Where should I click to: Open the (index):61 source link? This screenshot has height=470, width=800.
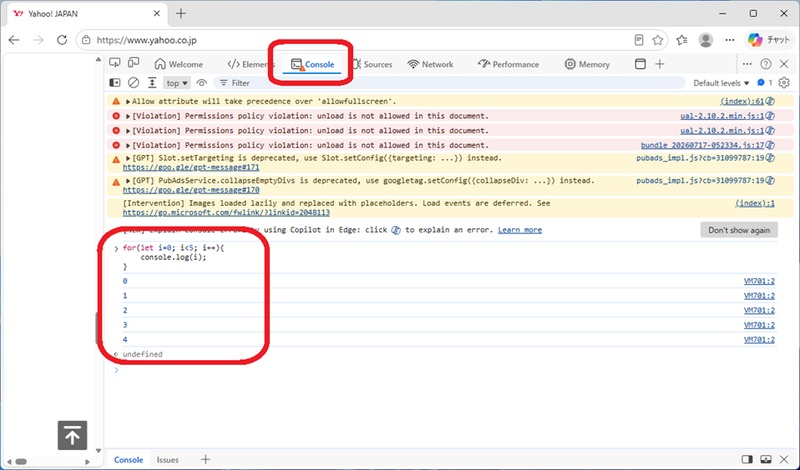pyautogui.click(x=742, y=101)
